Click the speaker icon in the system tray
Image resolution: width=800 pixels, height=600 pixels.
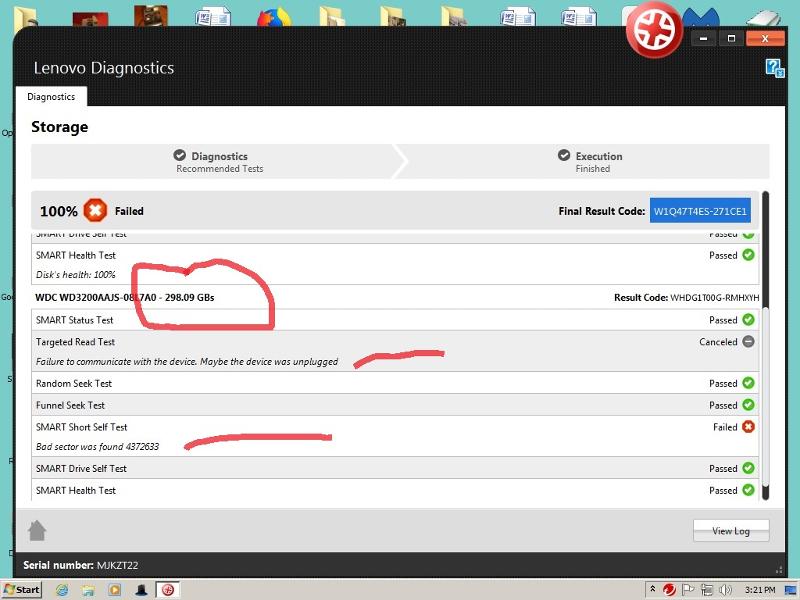coord(725,590)
